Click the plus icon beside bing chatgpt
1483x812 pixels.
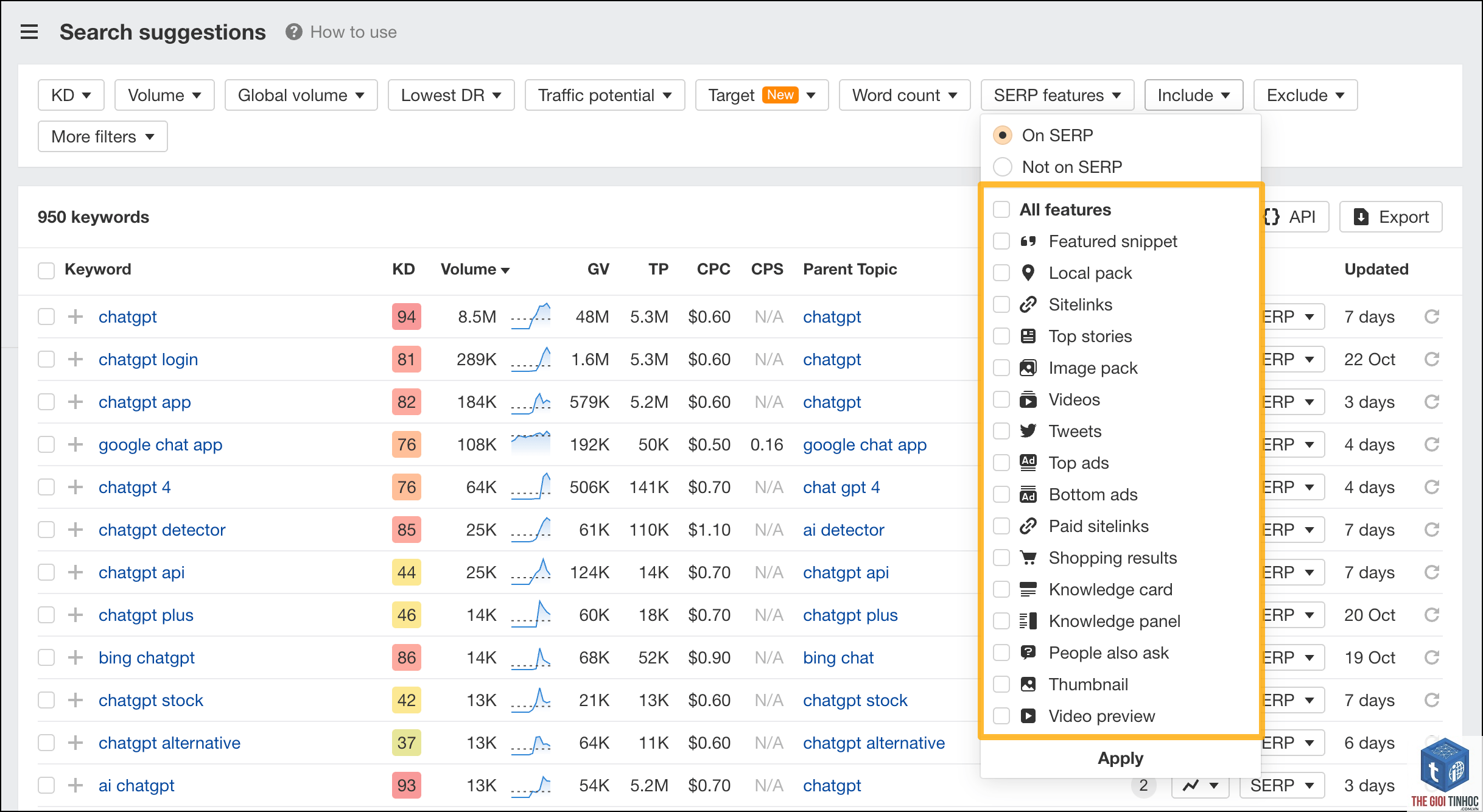[75, 657]
